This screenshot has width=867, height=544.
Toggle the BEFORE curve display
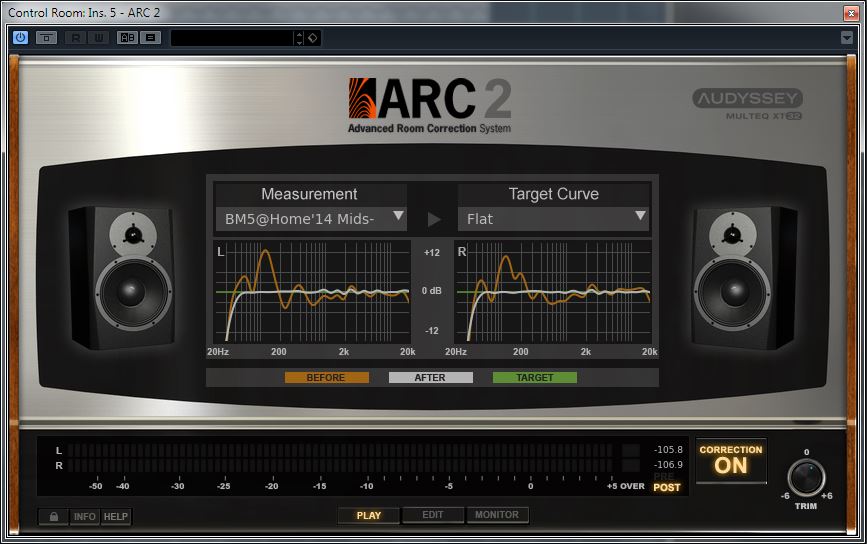[x=326, y=378]
